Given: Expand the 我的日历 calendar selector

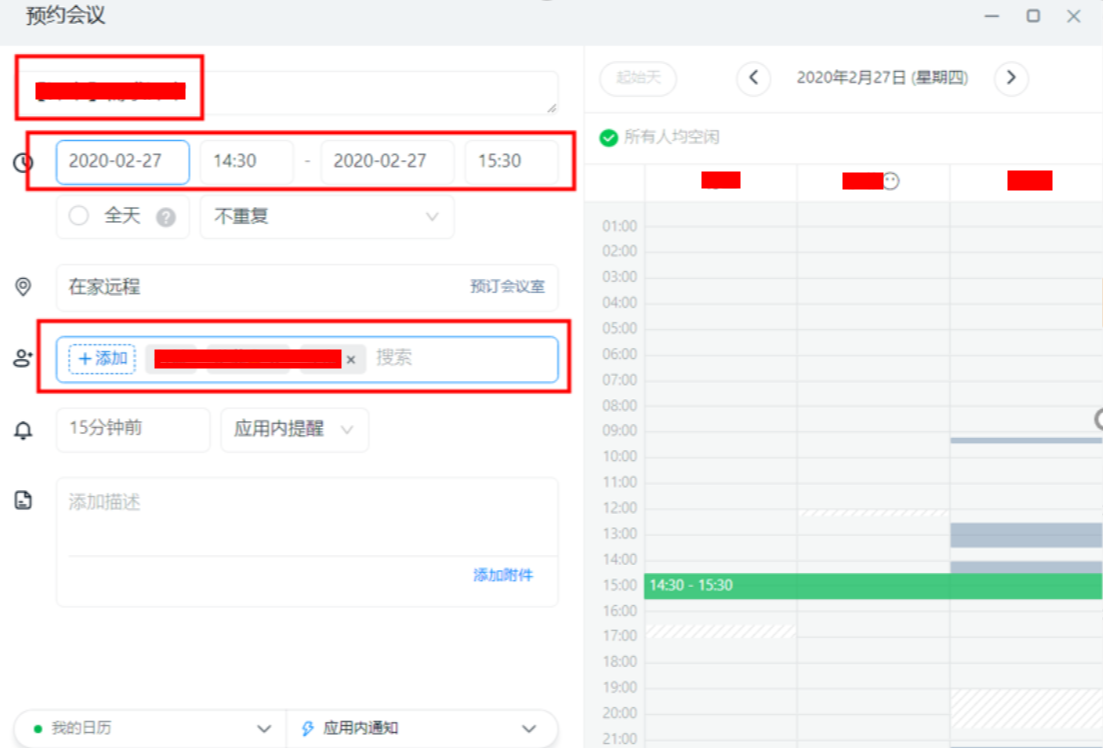Looking at the screenshot, I should click(151, 728).
